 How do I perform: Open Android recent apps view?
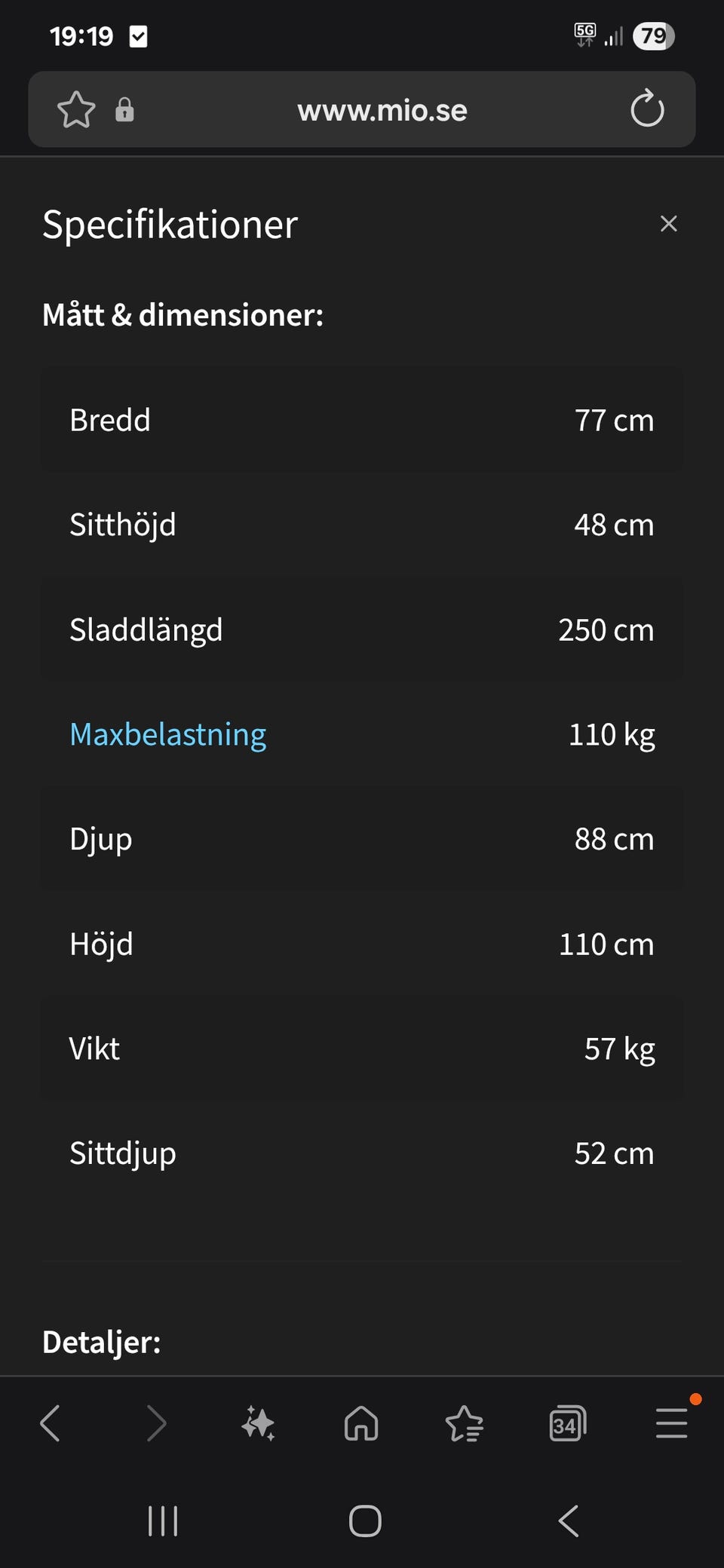click(163, 1521)
